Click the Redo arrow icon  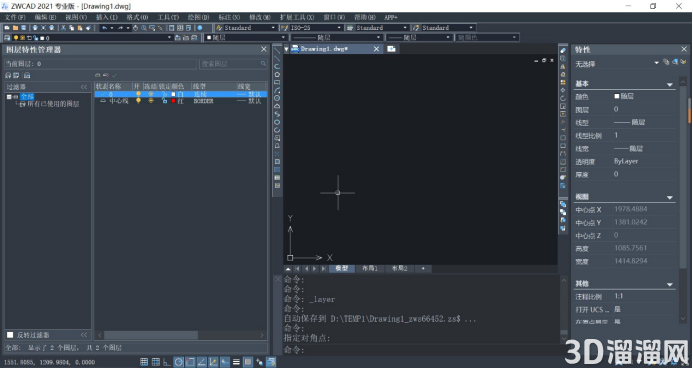pos(120,28)
